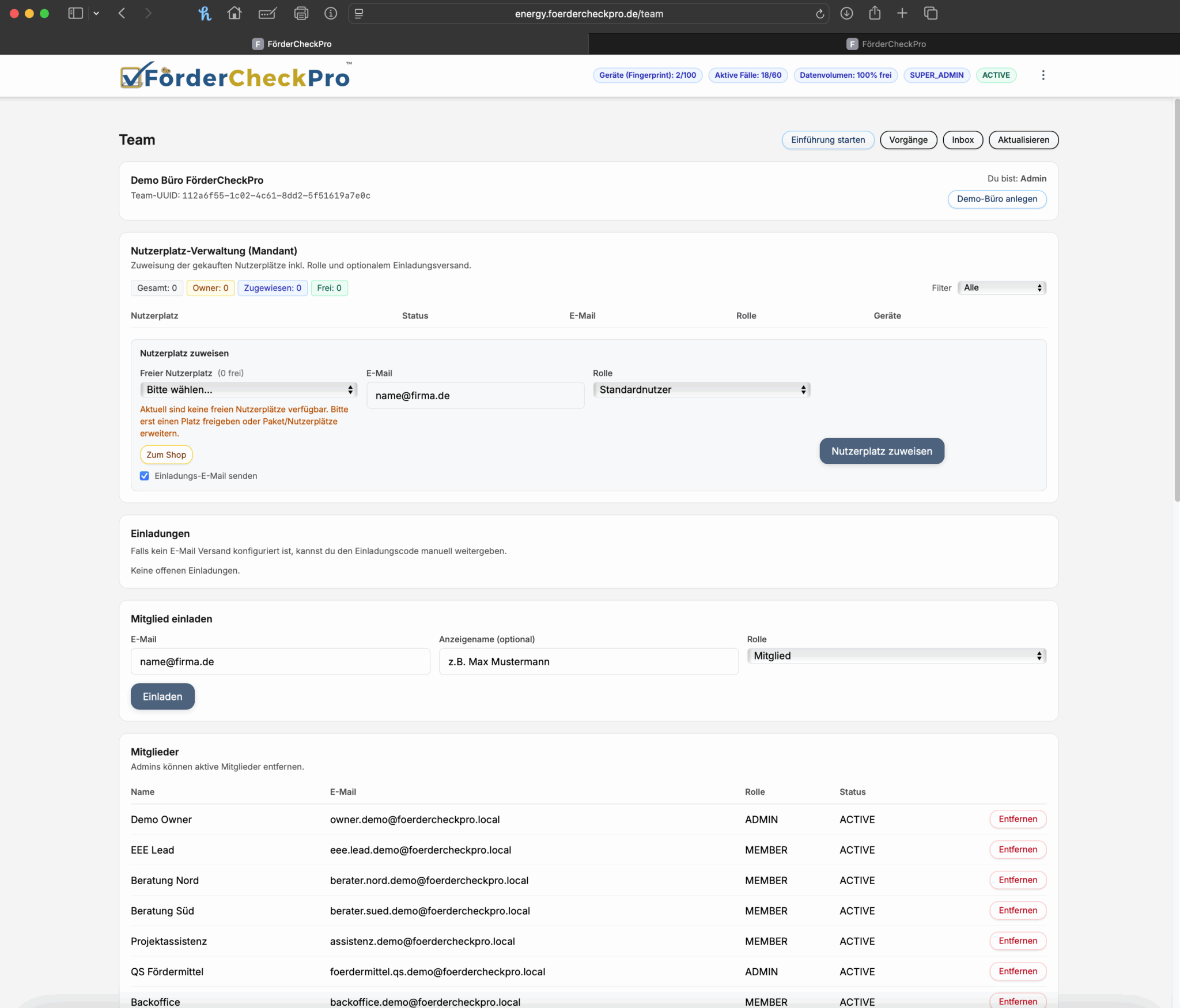This screenshot has width=1180, height=1008.
Task: Show tab overview icon
Action: pos(931,13)
